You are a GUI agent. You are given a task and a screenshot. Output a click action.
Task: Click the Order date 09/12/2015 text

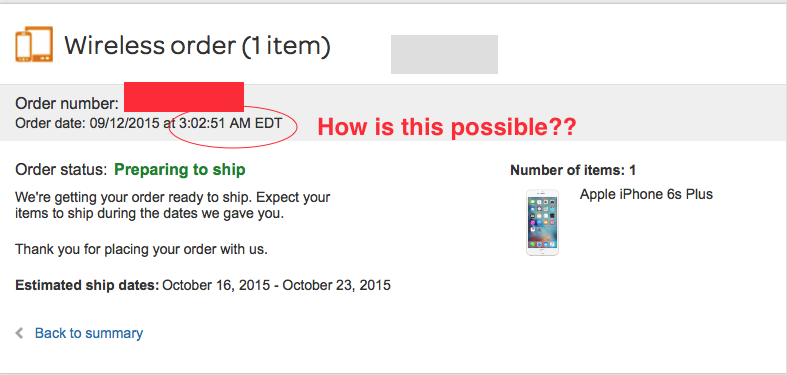[88, 123]
